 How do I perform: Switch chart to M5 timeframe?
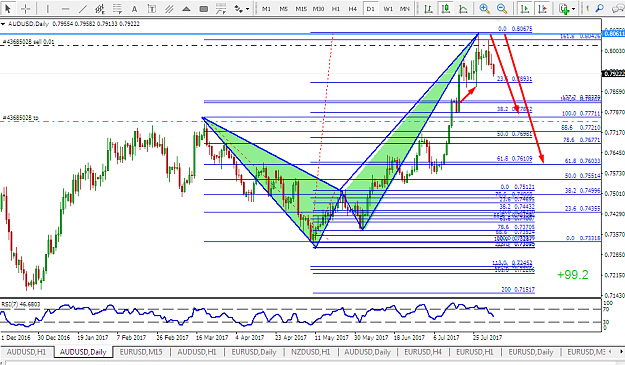[283, 8]
